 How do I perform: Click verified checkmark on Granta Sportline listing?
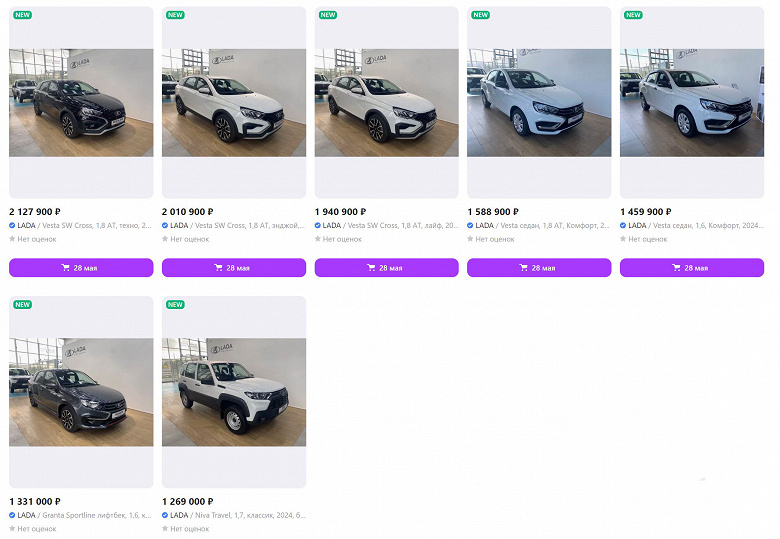click(x=12, y=515)
